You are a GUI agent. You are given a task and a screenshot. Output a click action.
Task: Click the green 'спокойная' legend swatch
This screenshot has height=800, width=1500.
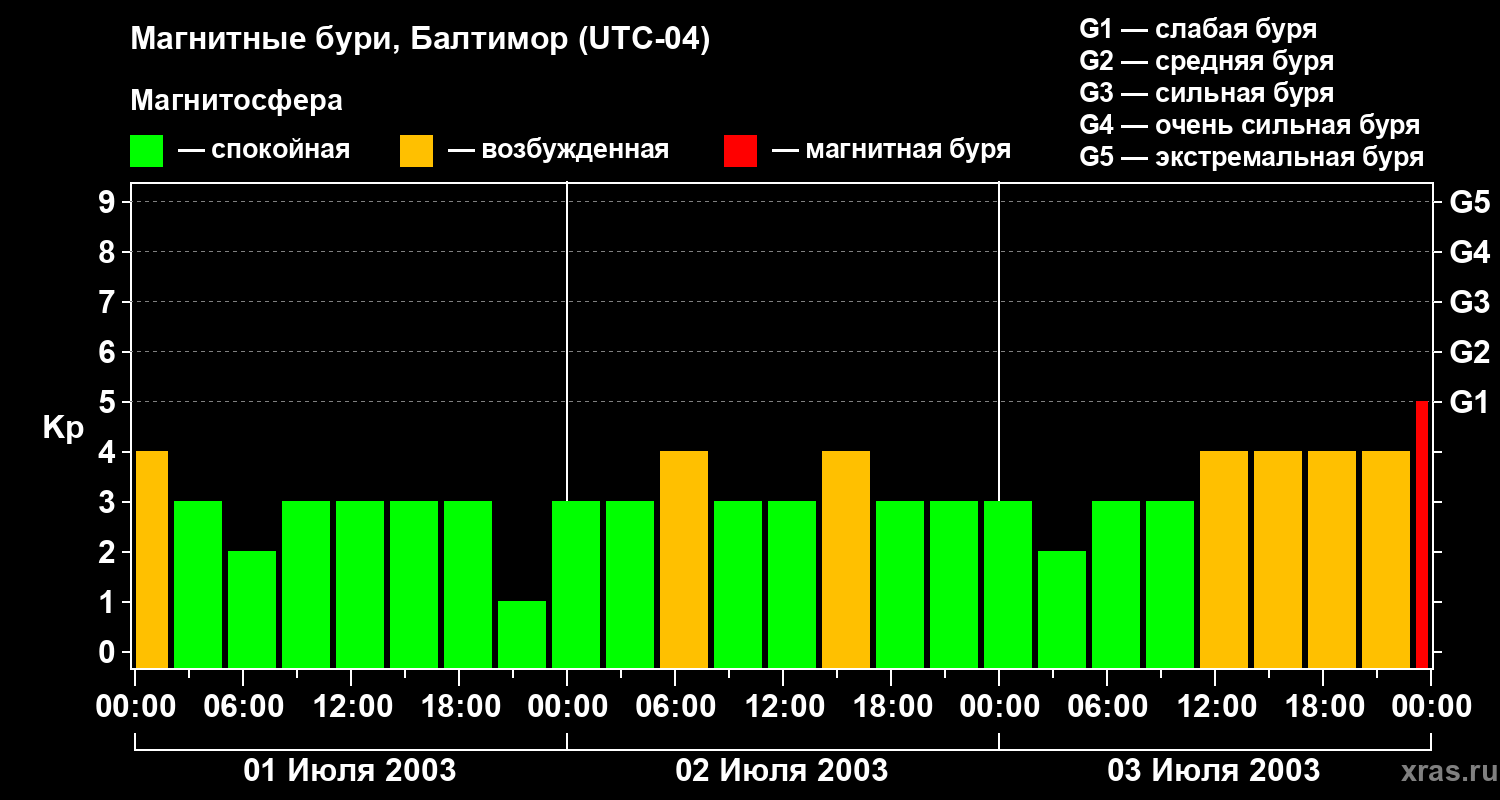pos(146,151)
